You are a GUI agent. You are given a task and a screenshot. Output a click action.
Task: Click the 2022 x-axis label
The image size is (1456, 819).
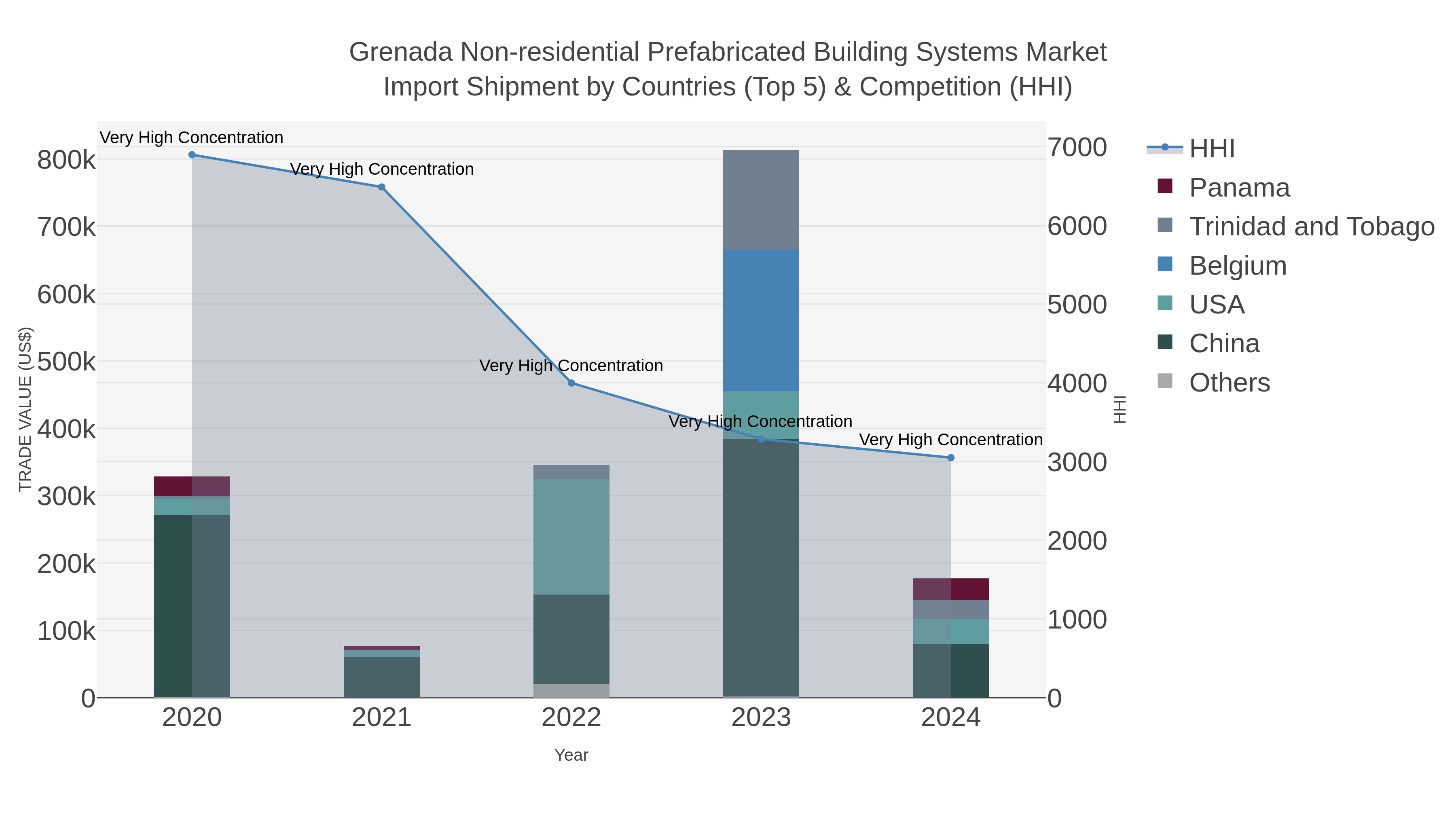pos(571,718)
